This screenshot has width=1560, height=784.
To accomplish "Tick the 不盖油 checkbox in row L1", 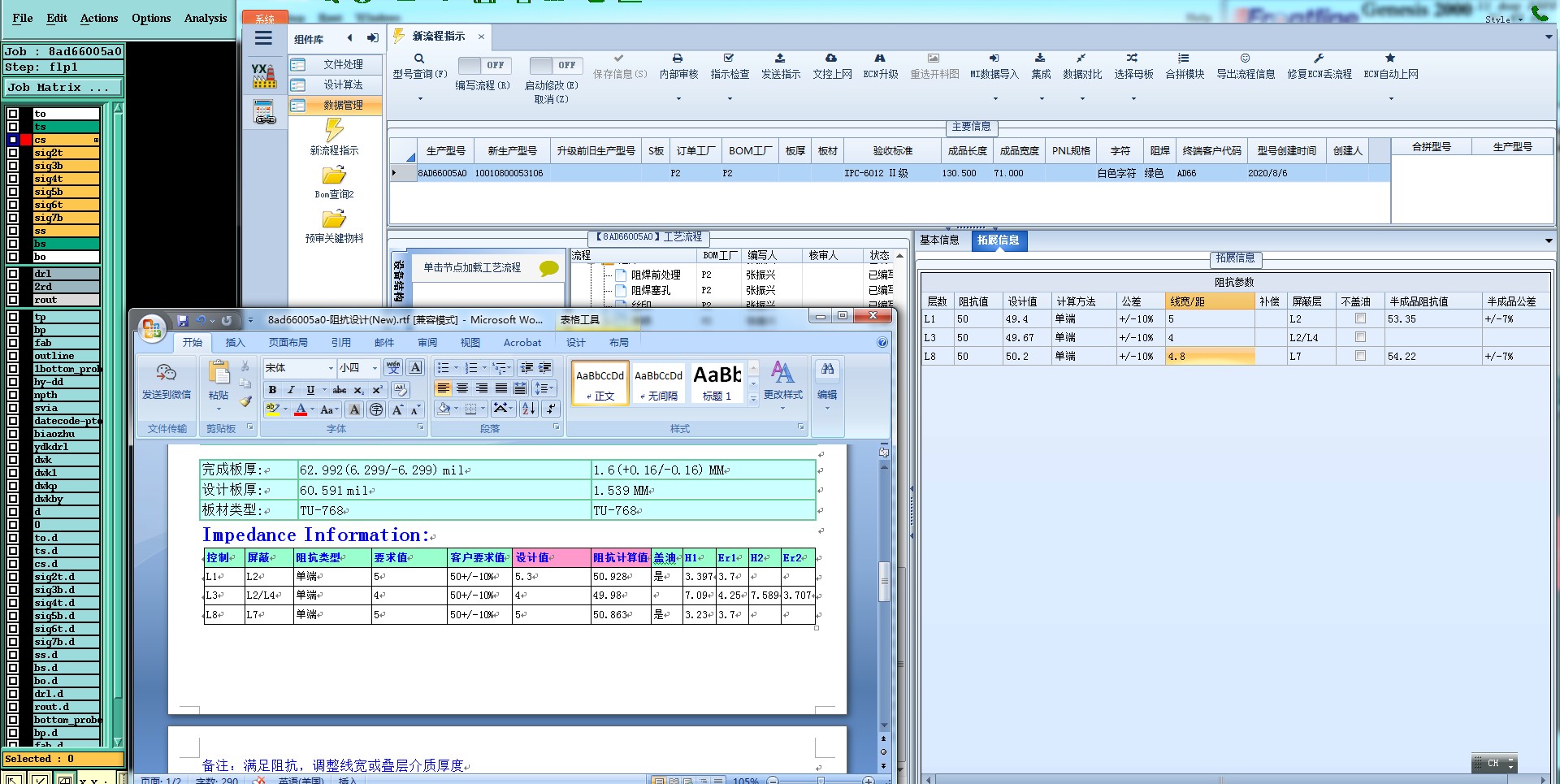I will click(x=1360, y=318).
